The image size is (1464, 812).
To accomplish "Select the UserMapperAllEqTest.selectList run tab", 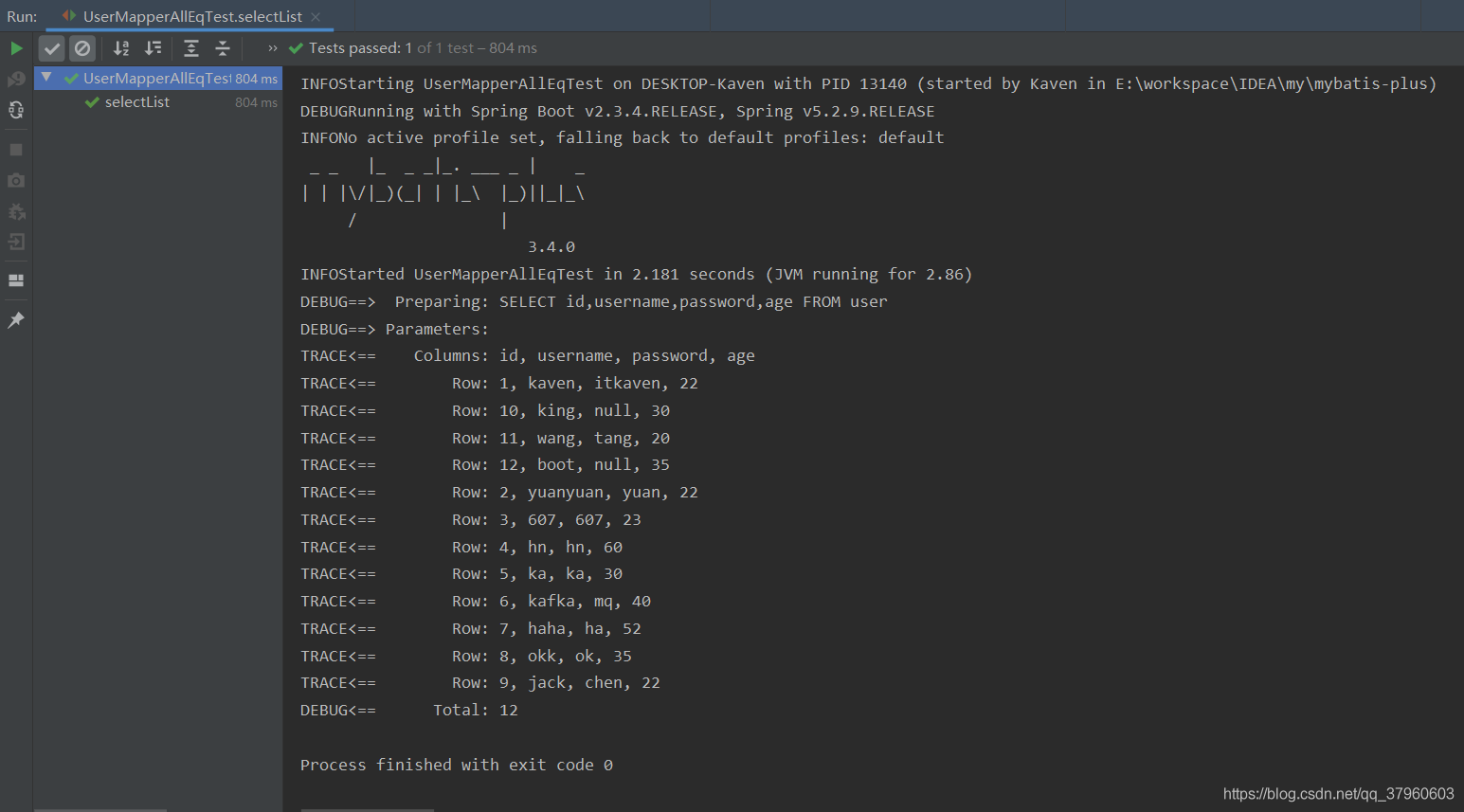I will pyautogui.click(x=191, y=17).
